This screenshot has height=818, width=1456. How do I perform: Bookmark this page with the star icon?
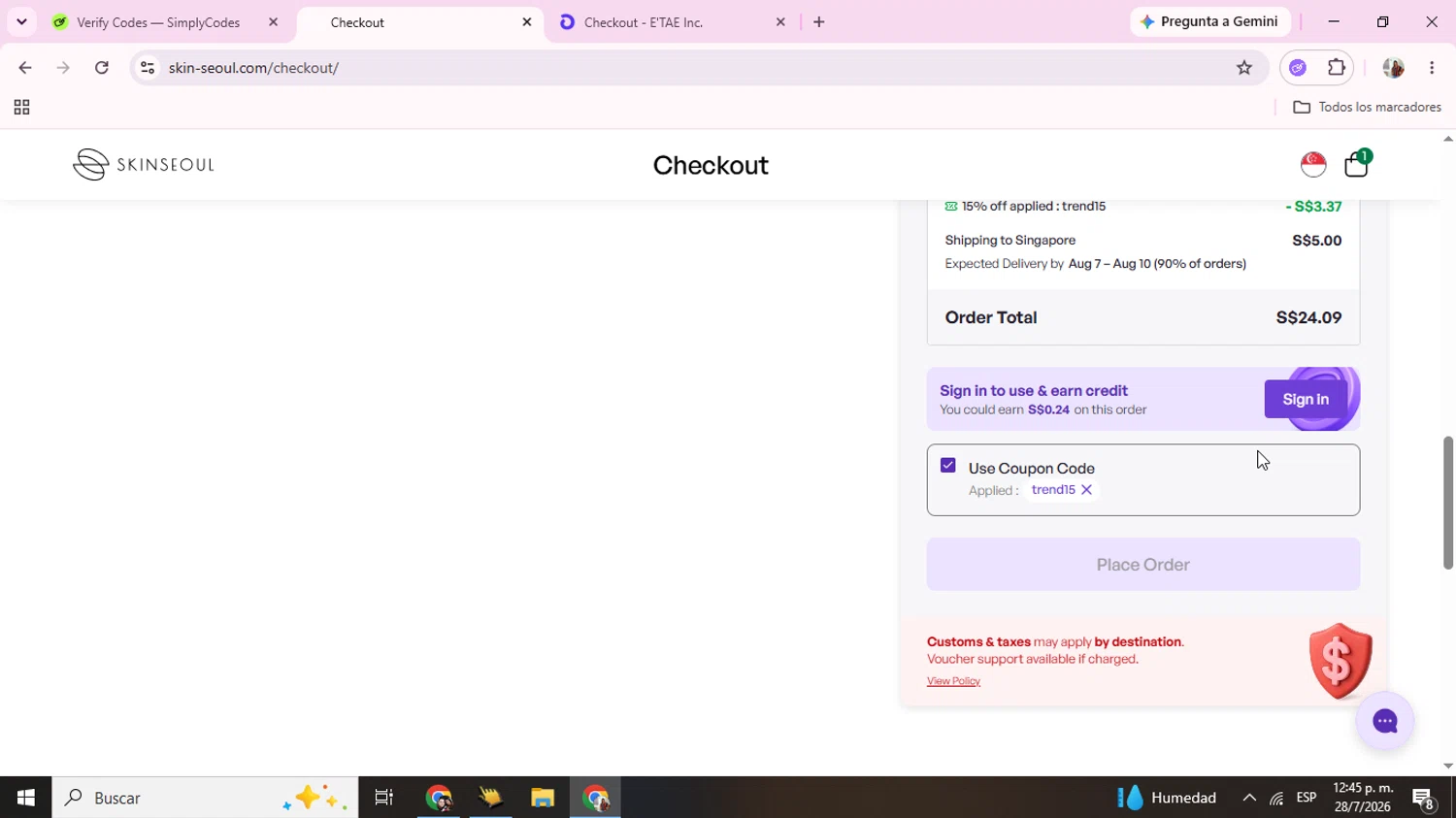tap(1244, 67)
